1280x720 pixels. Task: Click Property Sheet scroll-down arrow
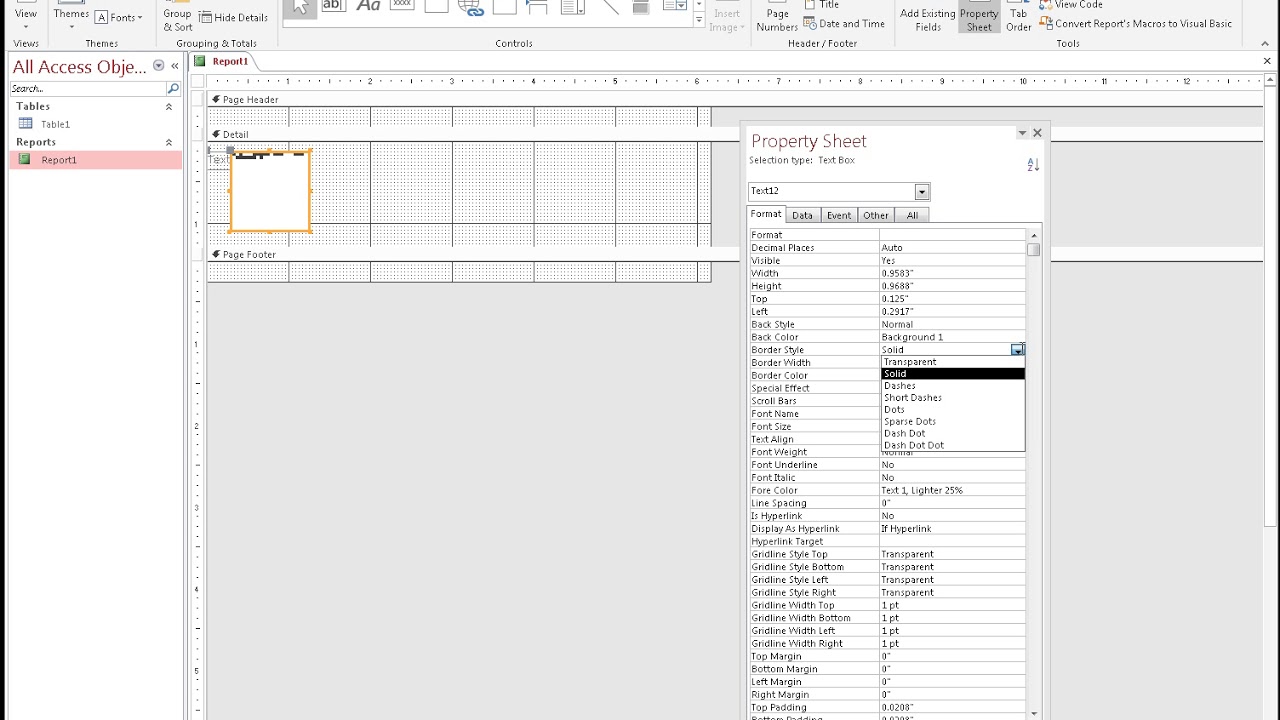(1033, 714)
